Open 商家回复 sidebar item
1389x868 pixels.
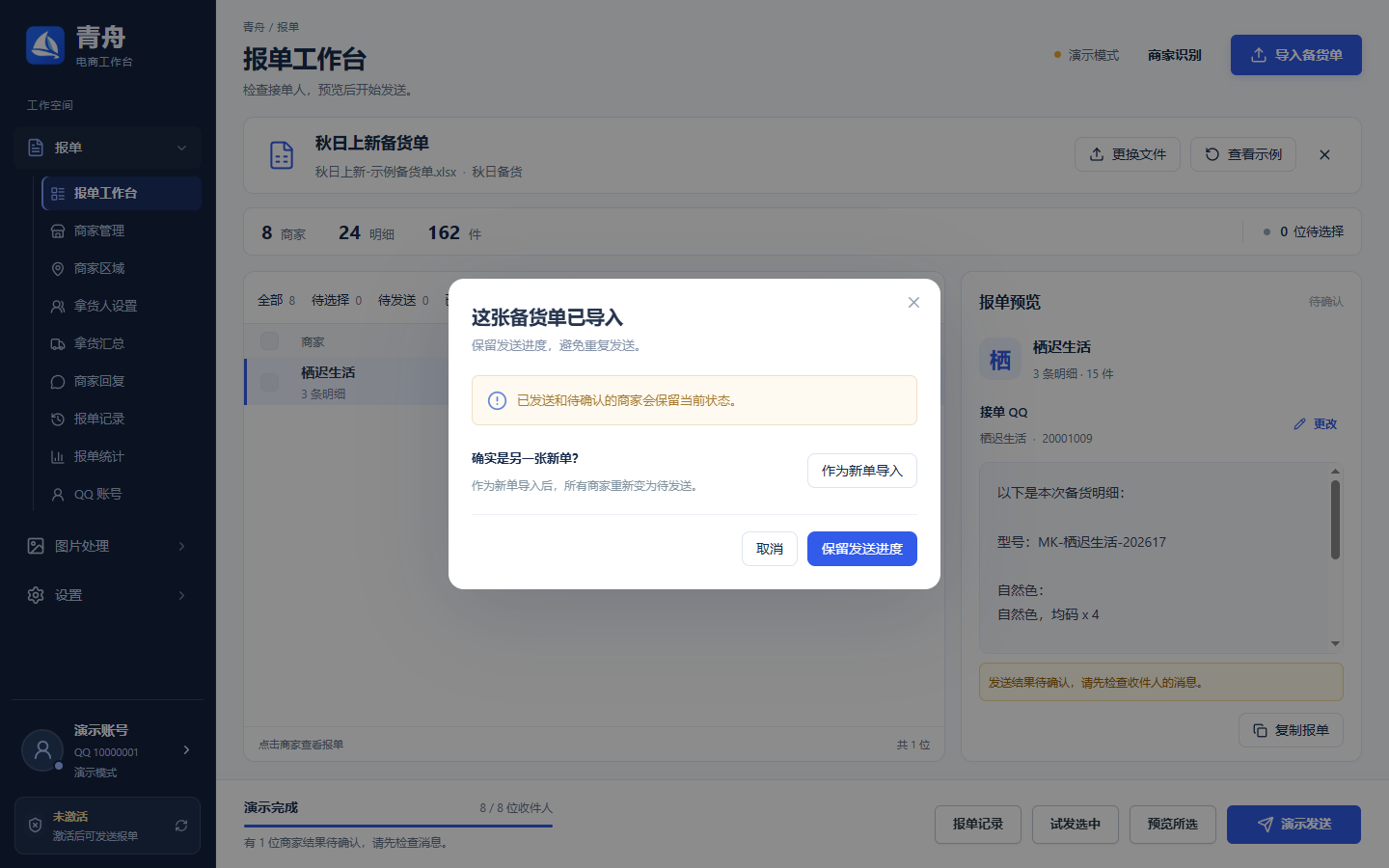tap(122, 381)
